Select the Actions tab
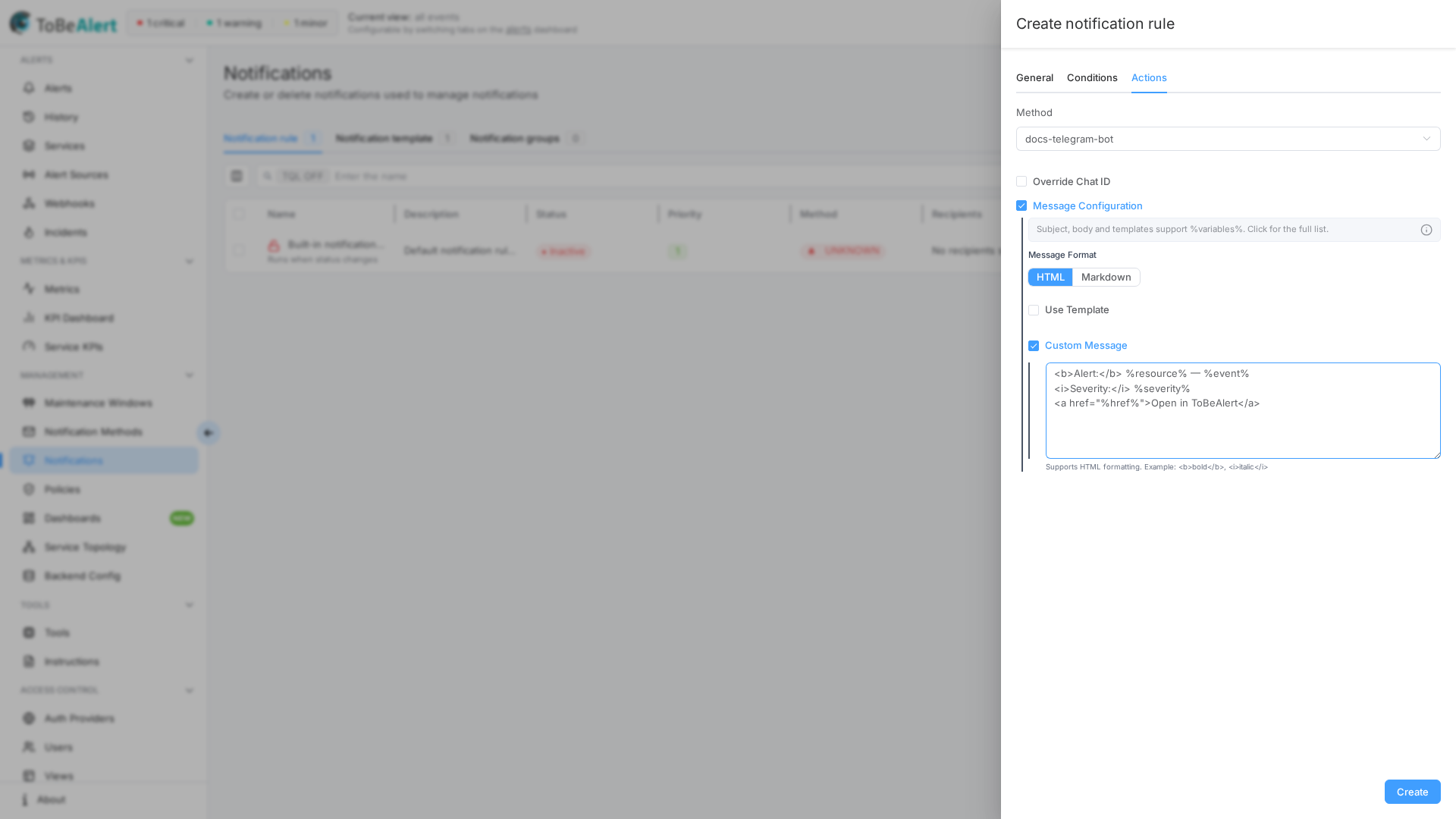This screenshot has width=1456, height=819. coord(1149,78)
